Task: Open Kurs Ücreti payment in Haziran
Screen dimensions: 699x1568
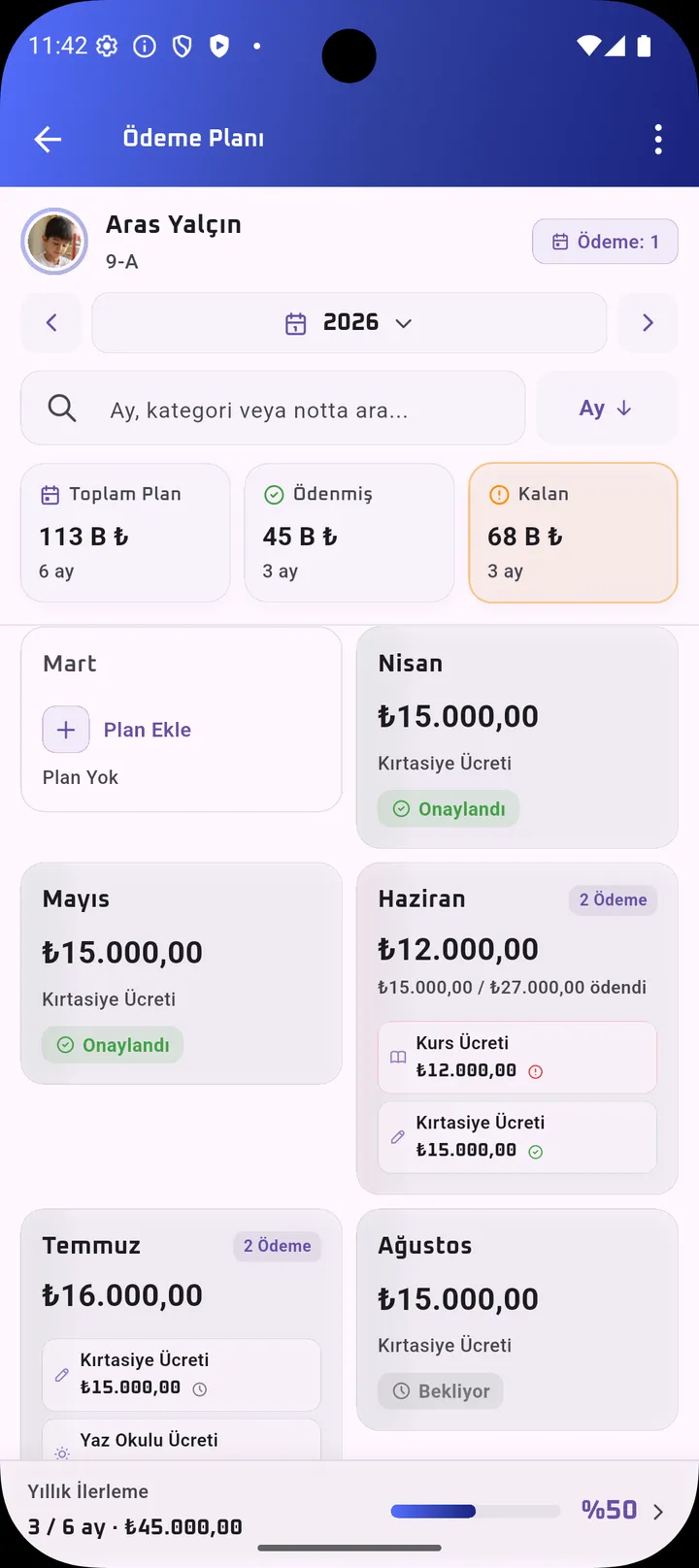Action: (x=517, y=1058)
